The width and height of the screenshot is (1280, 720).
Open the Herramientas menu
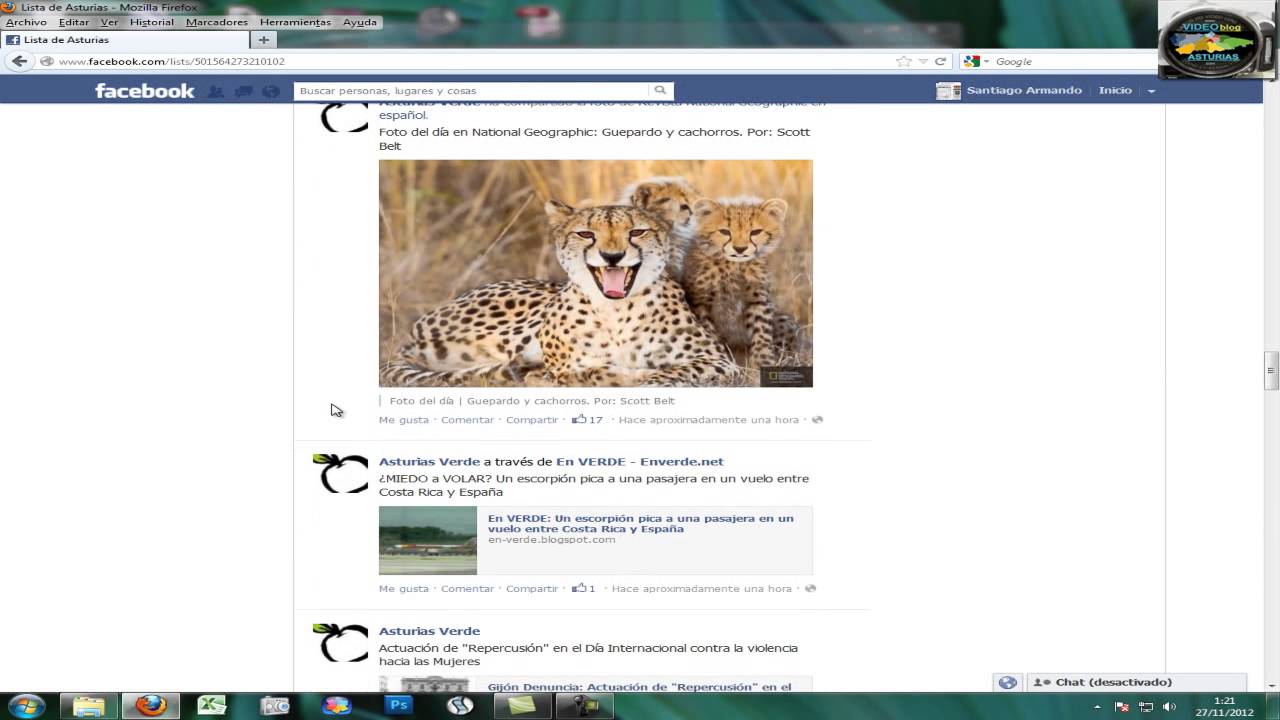[x=295, y=22]
